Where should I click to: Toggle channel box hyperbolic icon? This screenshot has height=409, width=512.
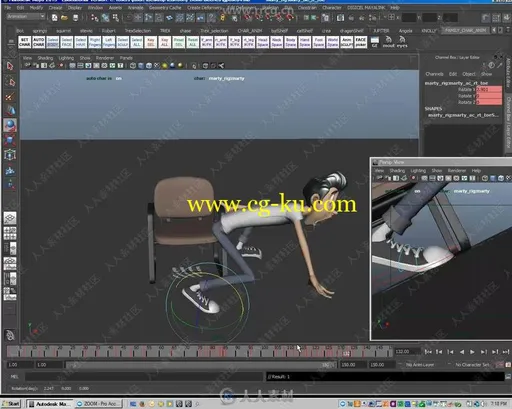coord(499,65)
